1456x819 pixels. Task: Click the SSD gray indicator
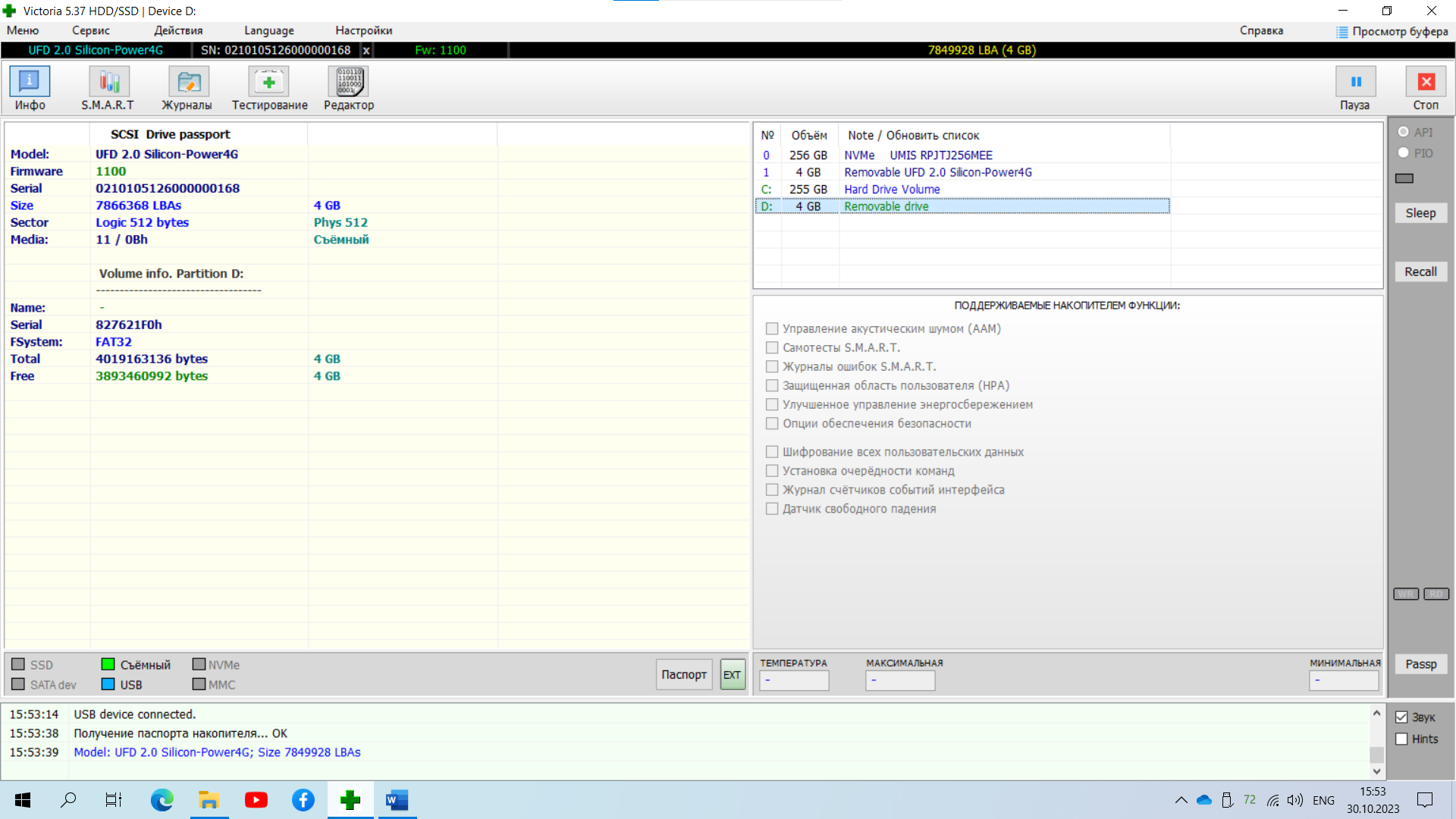click(19, 664)
